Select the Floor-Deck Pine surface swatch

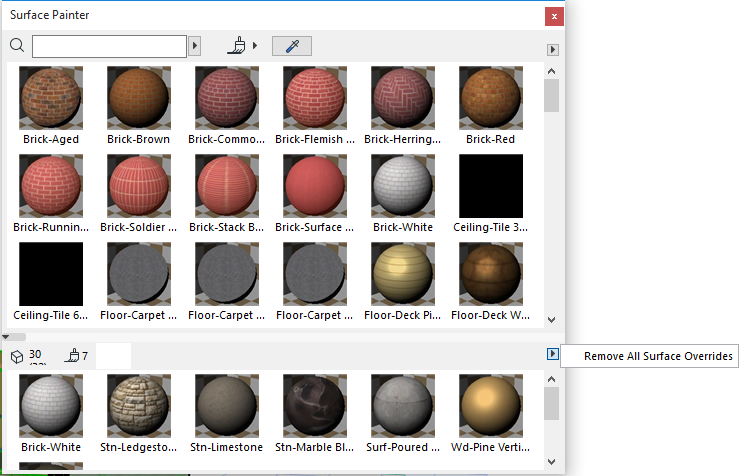coord(403,273)
